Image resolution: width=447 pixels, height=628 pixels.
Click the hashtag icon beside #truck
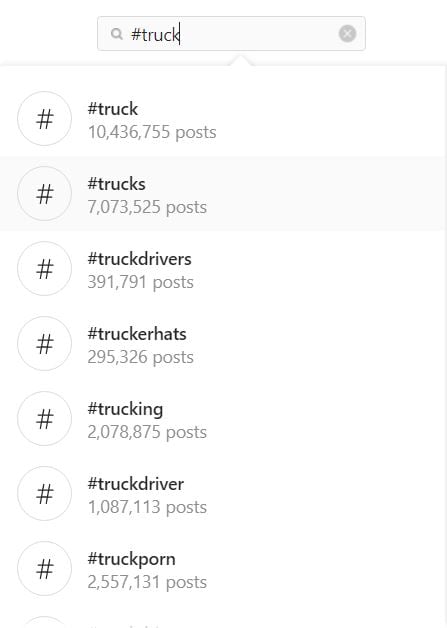44,119
